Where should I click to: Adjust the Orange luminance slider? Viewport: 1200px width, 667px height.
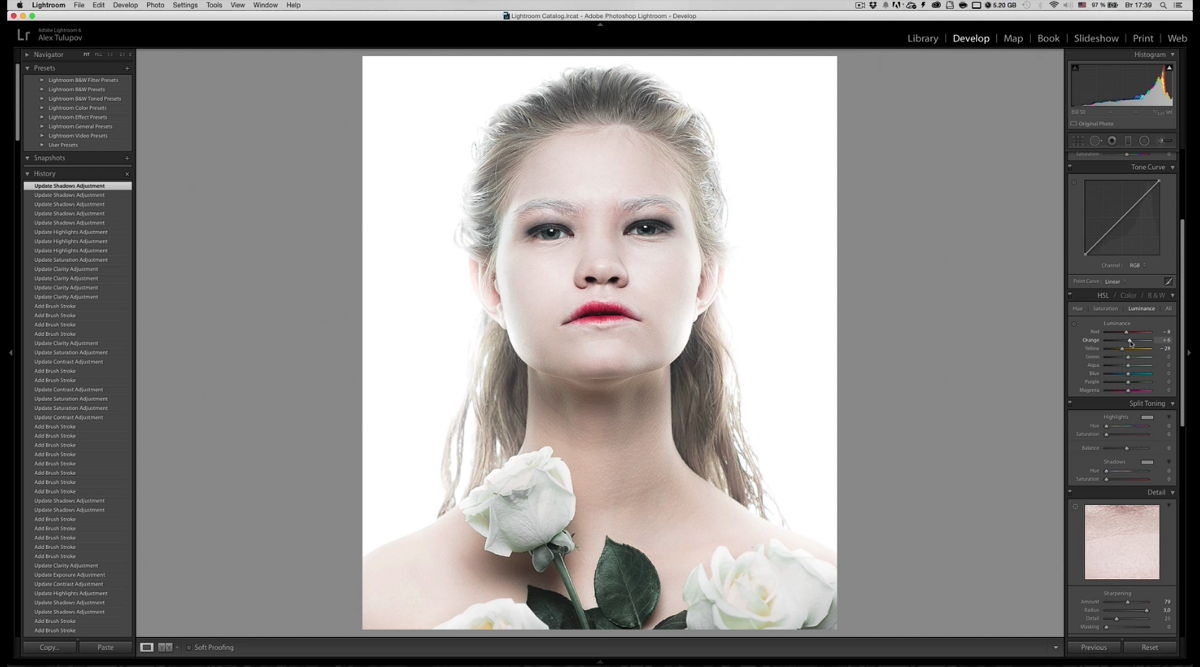point(1128,340)
